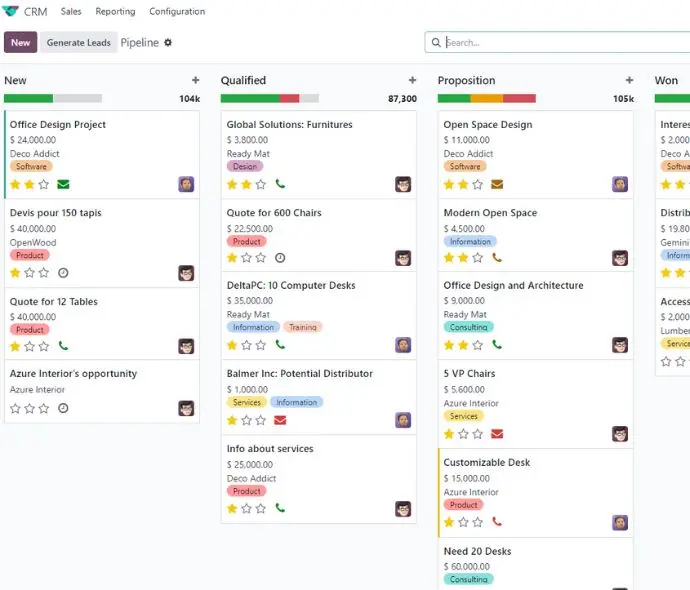Image resolution: width=690 pixels, height=590 pixels.
Task: Click phone icon on Office Design and Architecture
Action: pyautogui.click(x=497, y=345)
